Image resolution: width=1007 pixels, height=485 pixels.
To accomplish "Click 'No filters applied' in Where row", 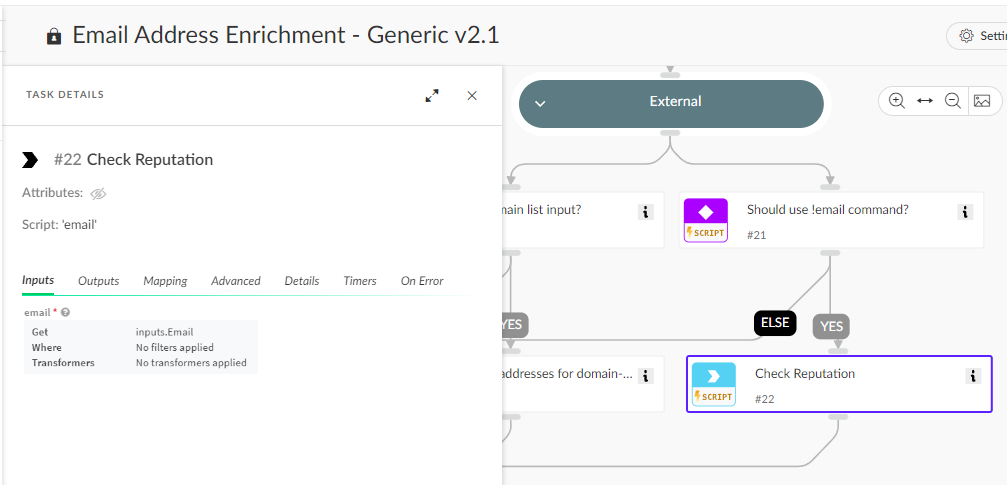I will (175, 348).
